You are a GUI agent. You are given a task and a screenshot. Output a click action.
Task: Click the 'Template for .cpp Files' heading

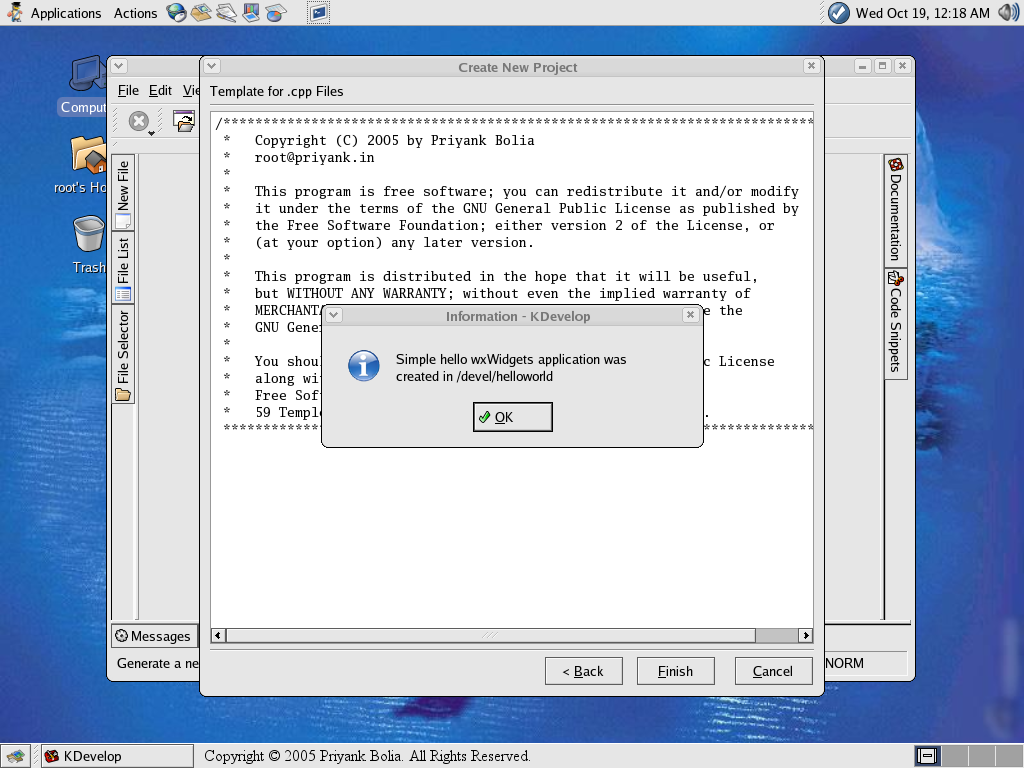click(276, 91)
